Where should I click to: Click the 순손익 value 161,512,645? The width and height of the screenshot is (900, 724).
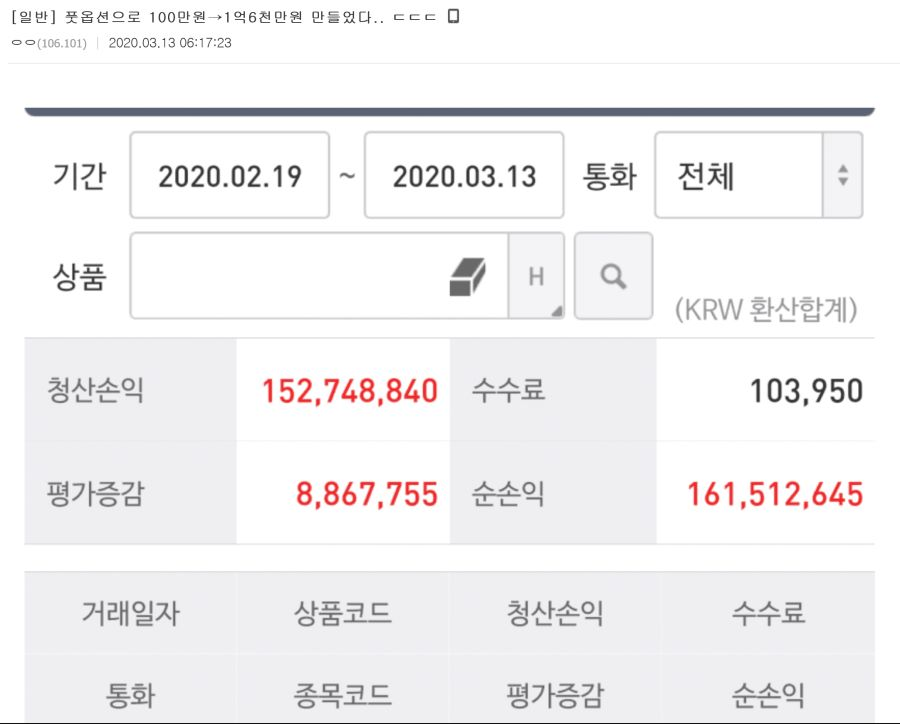coord(775,494)
